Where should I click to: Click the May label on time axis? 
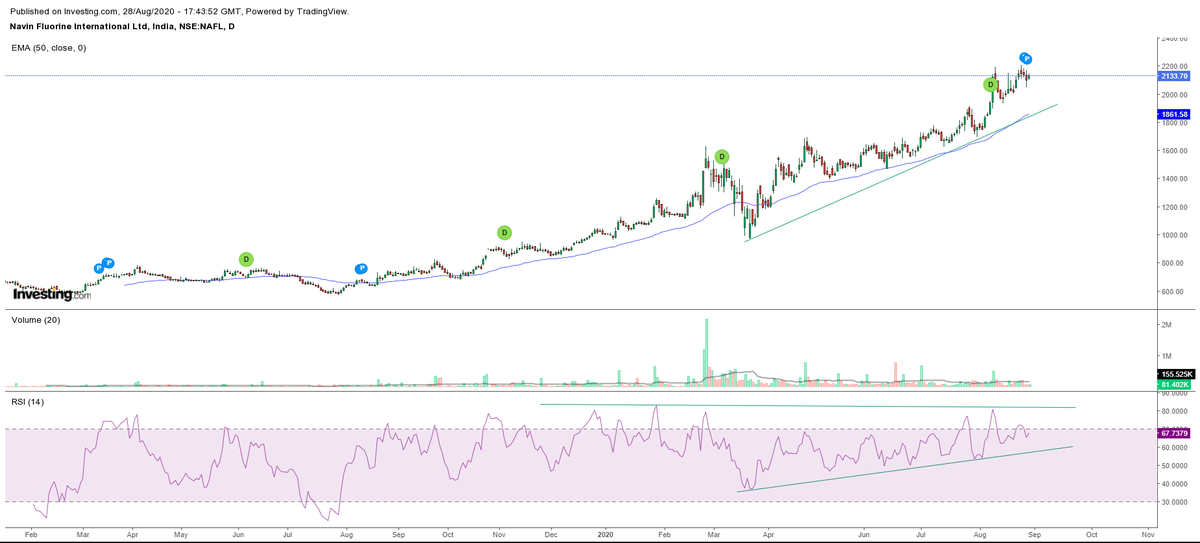coord(181,535)
